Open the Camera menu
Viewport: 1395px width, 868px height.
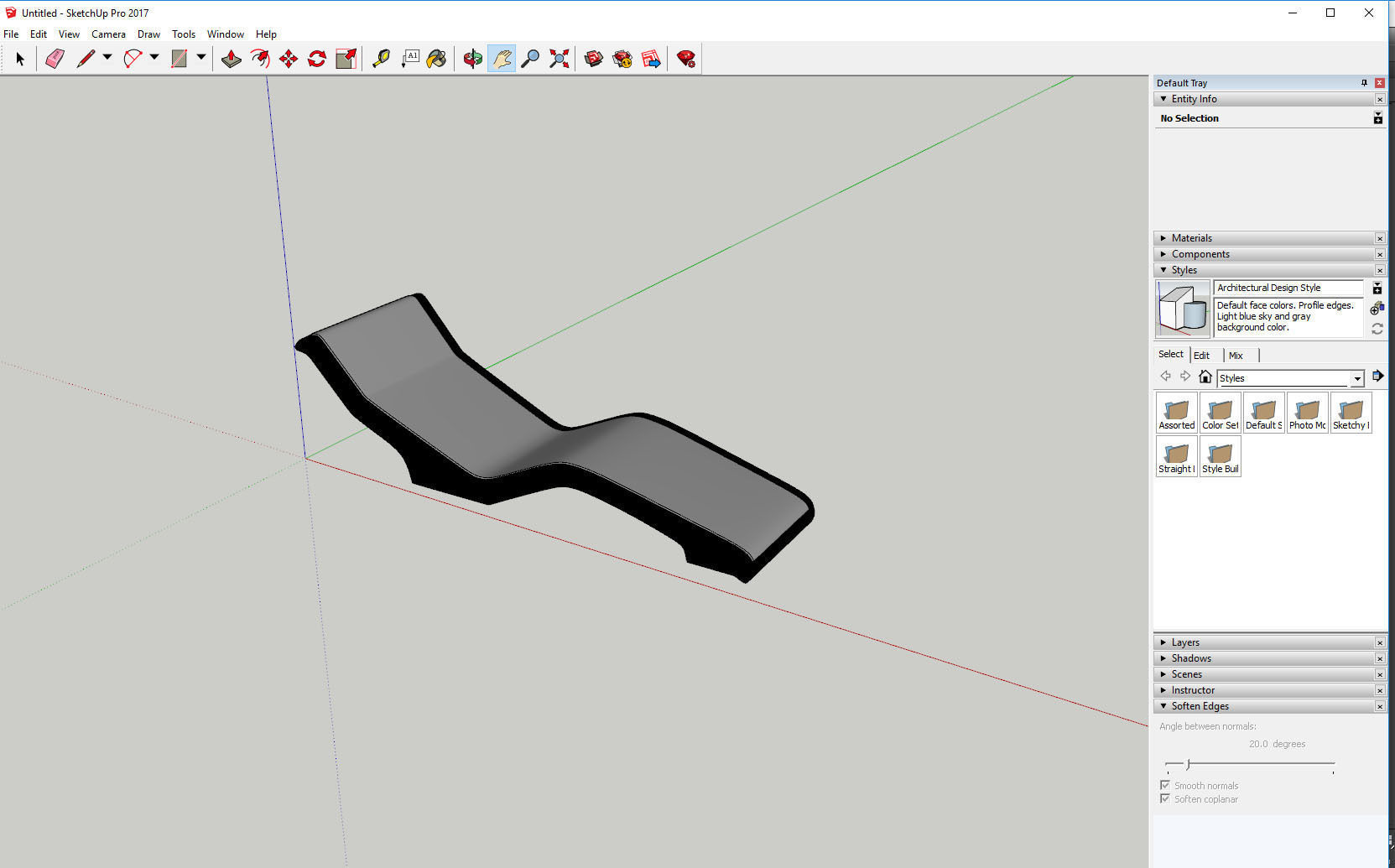click(108, 34)
